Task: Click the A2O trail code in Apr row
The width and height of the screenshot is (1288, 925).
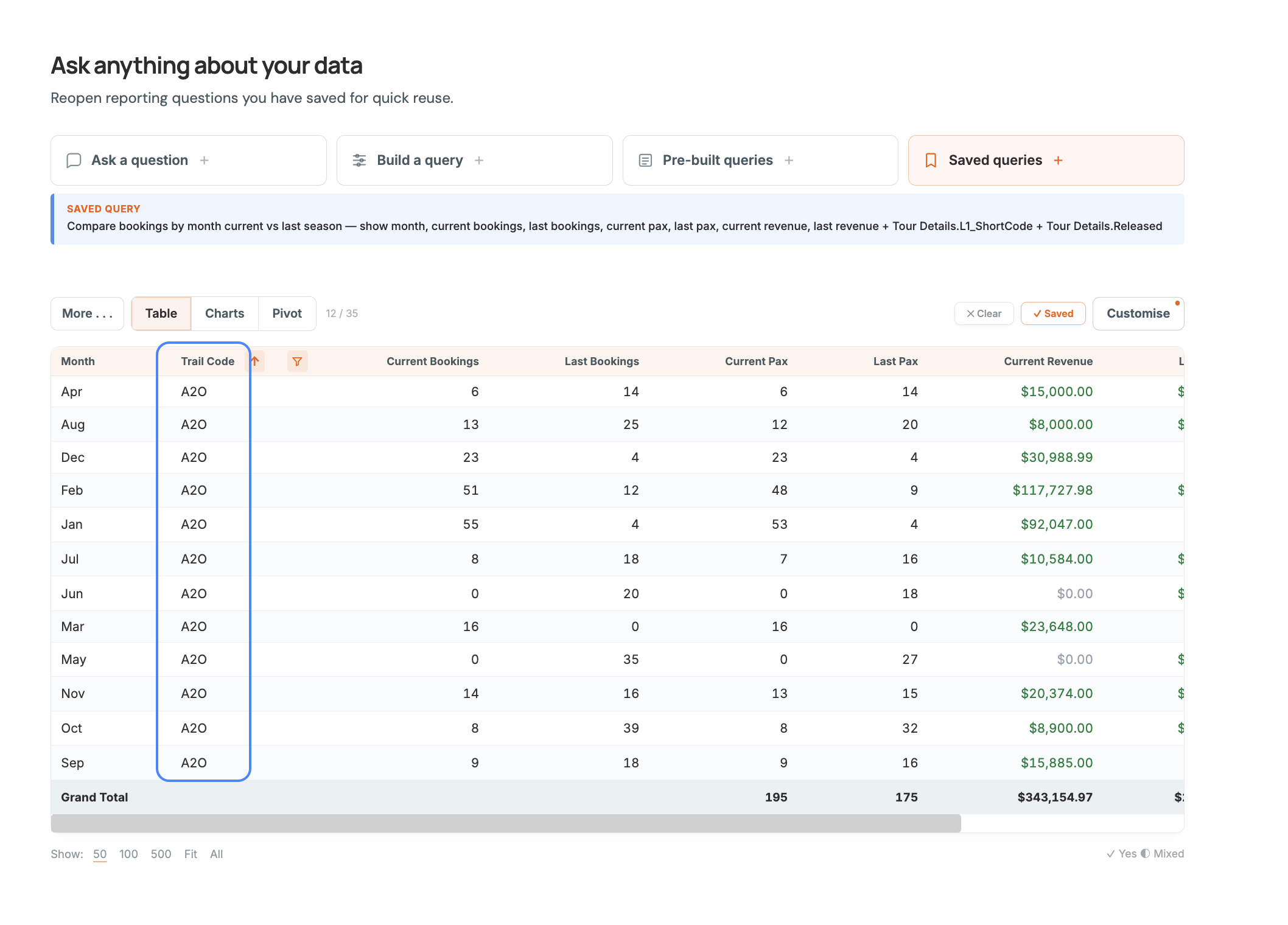Action: (194, 392)
